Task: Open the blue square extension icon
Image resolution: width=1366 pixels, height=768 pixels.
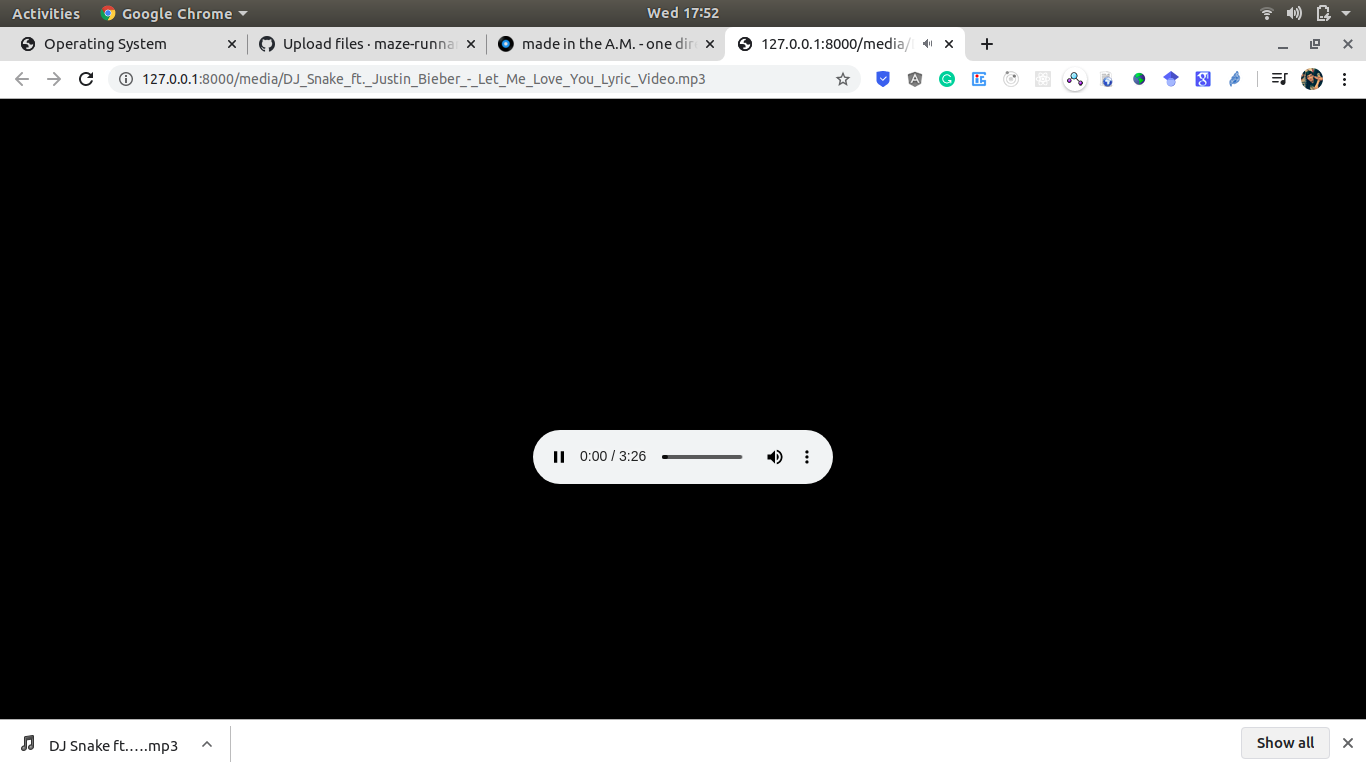Action: tap(979, 79)
